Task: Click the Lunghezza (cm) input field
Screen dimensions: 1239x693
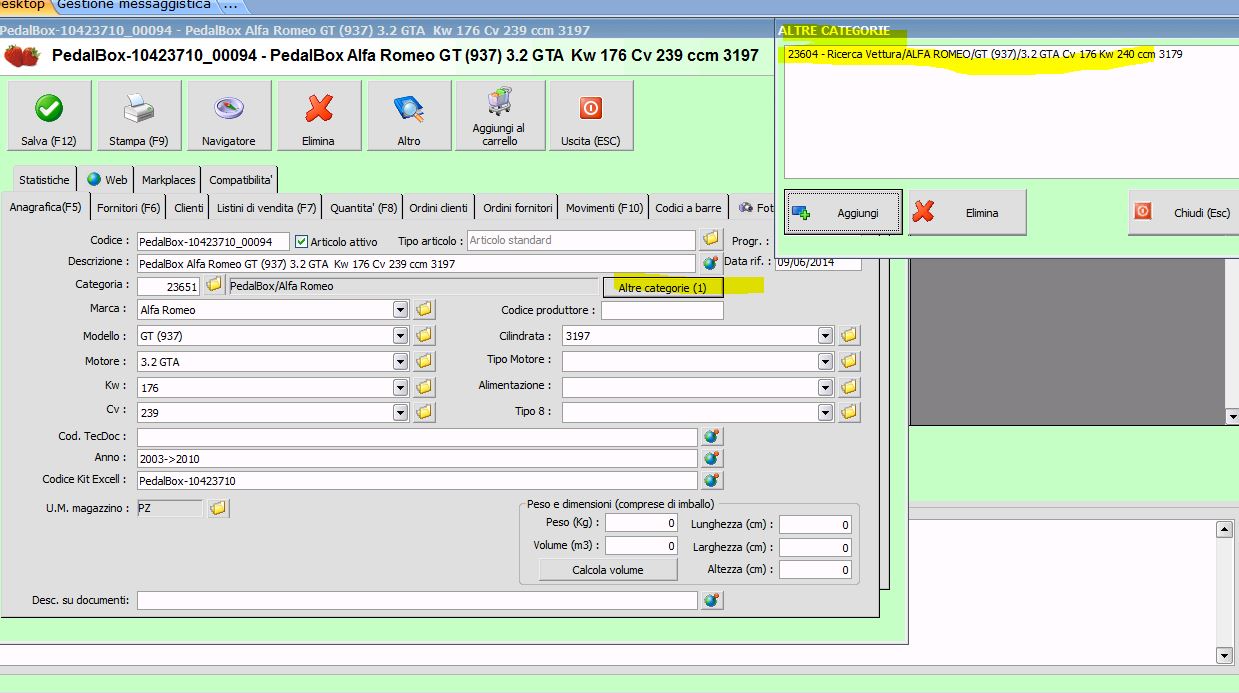Action: coord(815,524)
